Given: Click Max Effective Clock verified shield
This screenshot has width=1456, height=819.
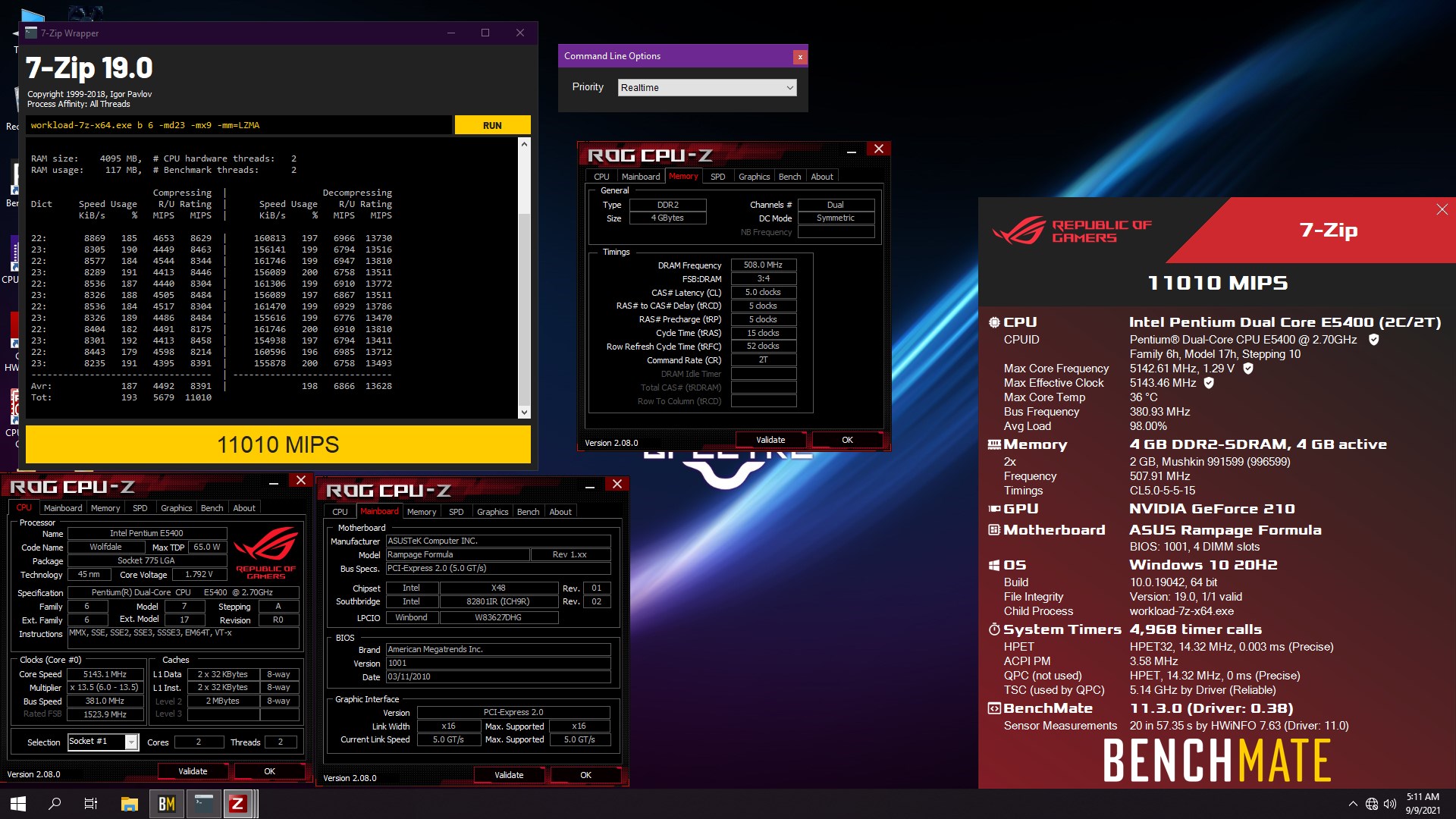Looking at the screenshot, I should (x=1209, y=383).
